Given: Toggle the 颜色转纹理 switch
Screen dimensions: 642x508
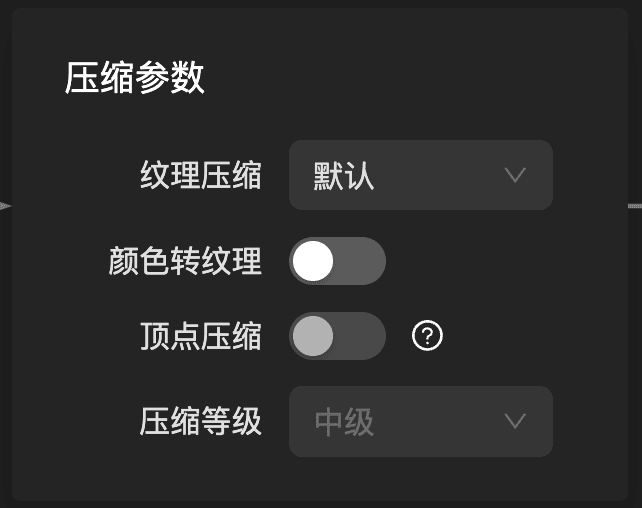Looking at the screenshot, I should pyautogui.click(x=337, y=261).
